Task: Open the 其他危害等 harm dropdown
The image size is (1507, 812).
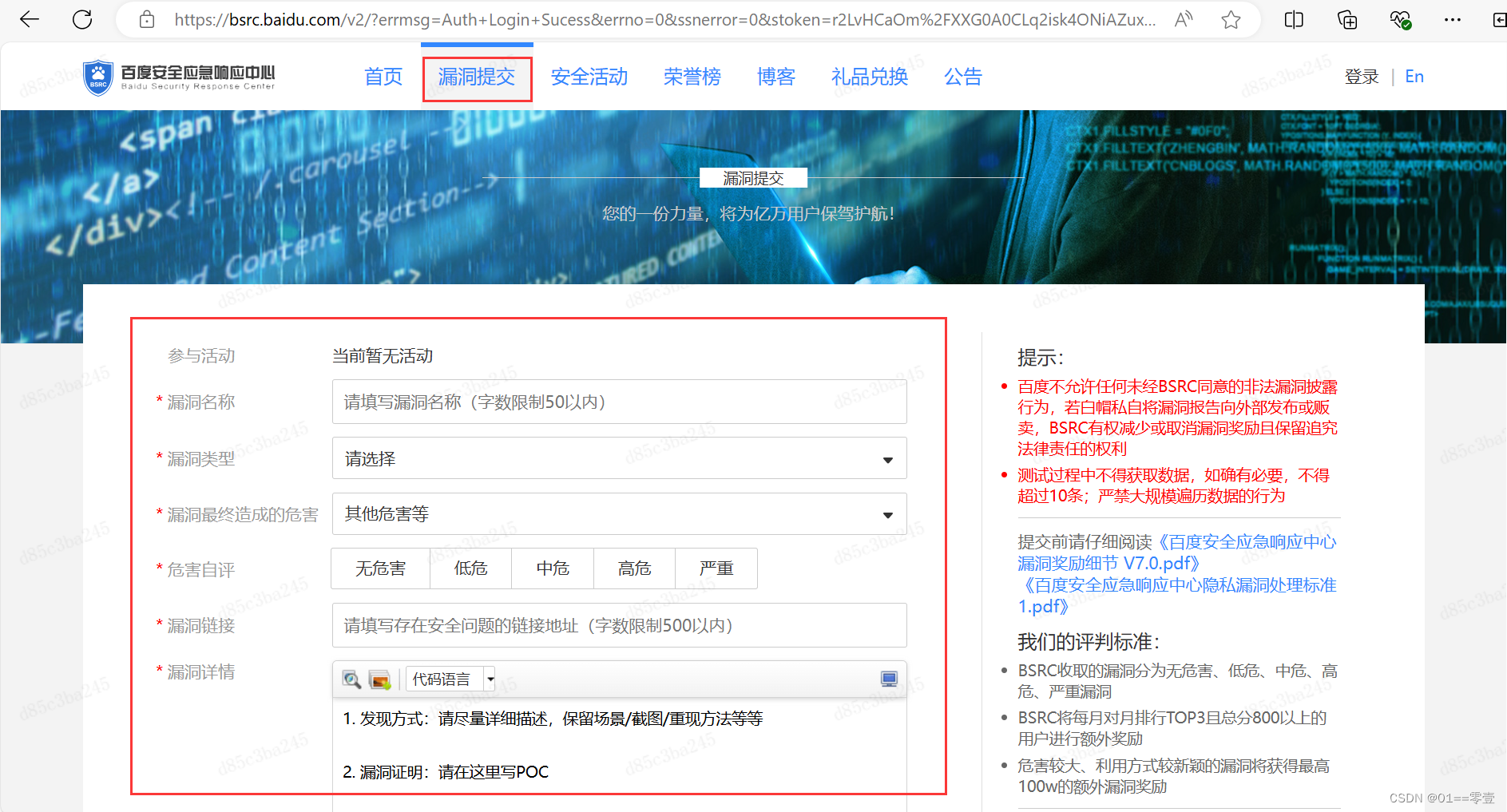Action: point(620,514)
